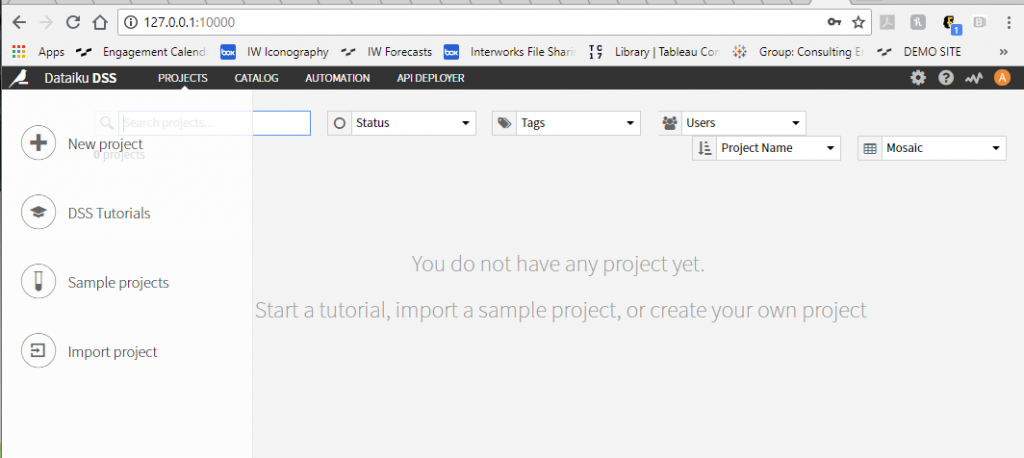Open the Project Name sort dropdown

pos(778,148)
